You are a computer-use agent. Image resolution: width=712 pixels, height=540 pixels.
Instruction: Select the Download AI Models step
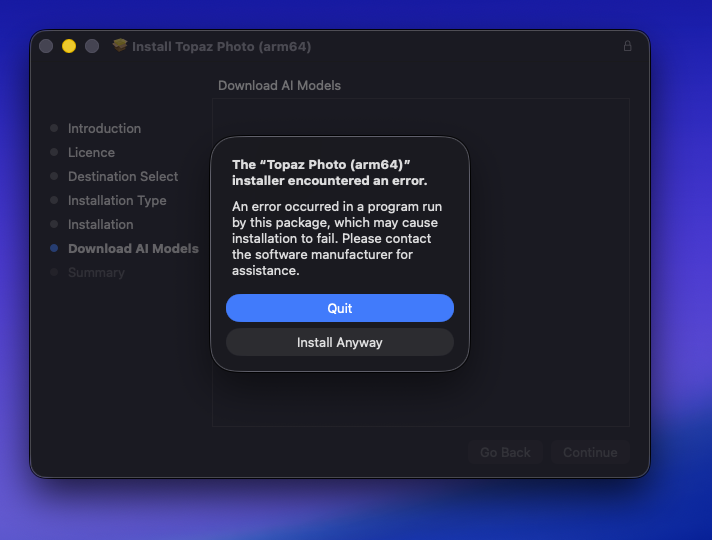point(134,248)
